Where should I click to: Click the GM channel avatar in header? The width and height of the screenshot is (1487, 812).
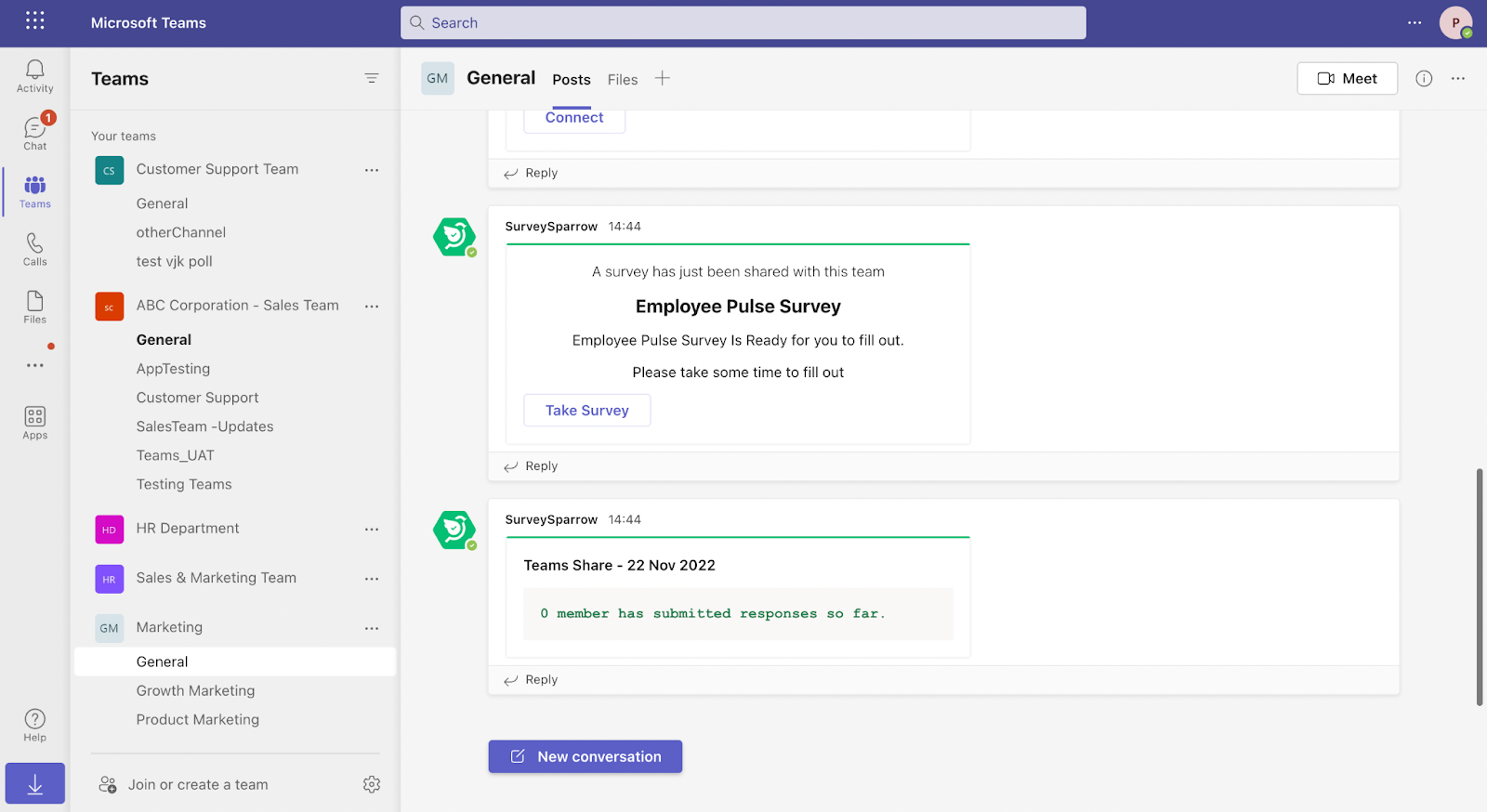(x=438, y=79)
